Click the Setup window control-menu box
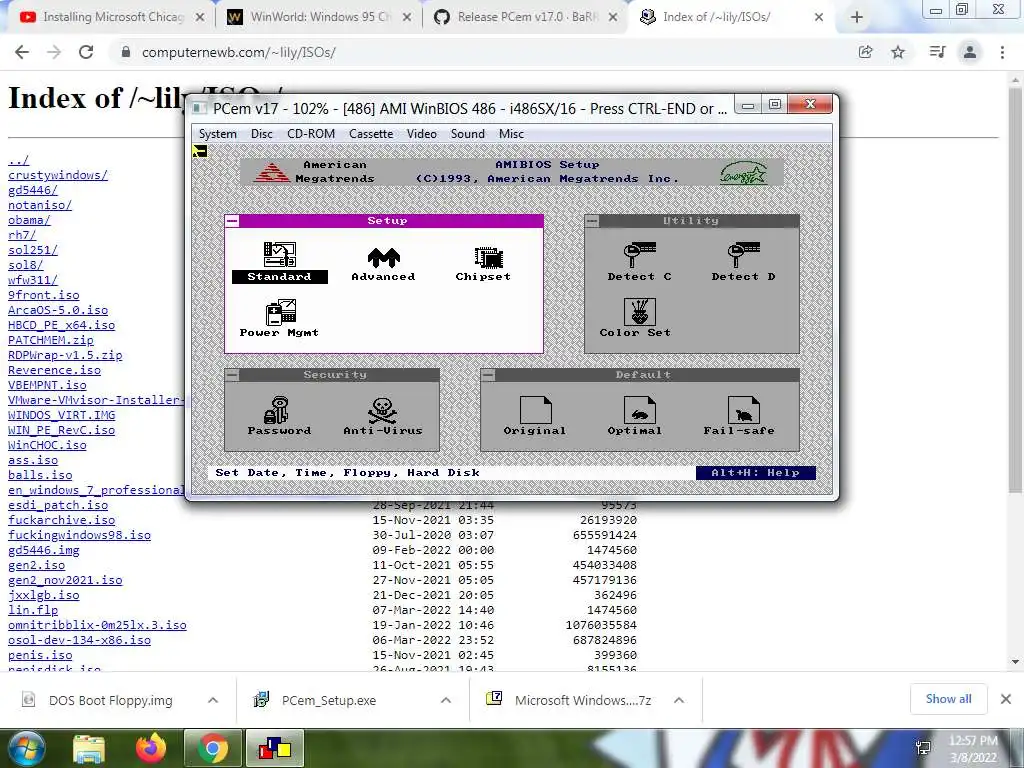The image size is (1024, 768). (x=232, y=221)
